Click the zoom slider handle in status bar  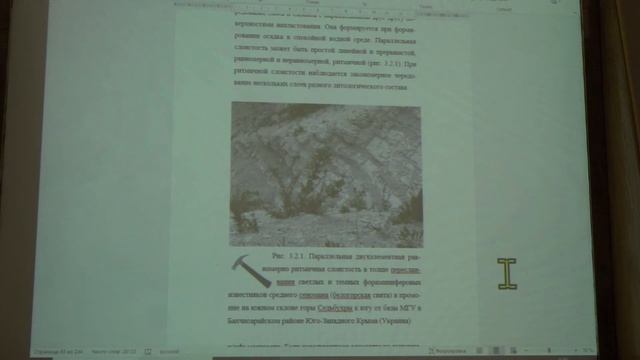(549, 350)
